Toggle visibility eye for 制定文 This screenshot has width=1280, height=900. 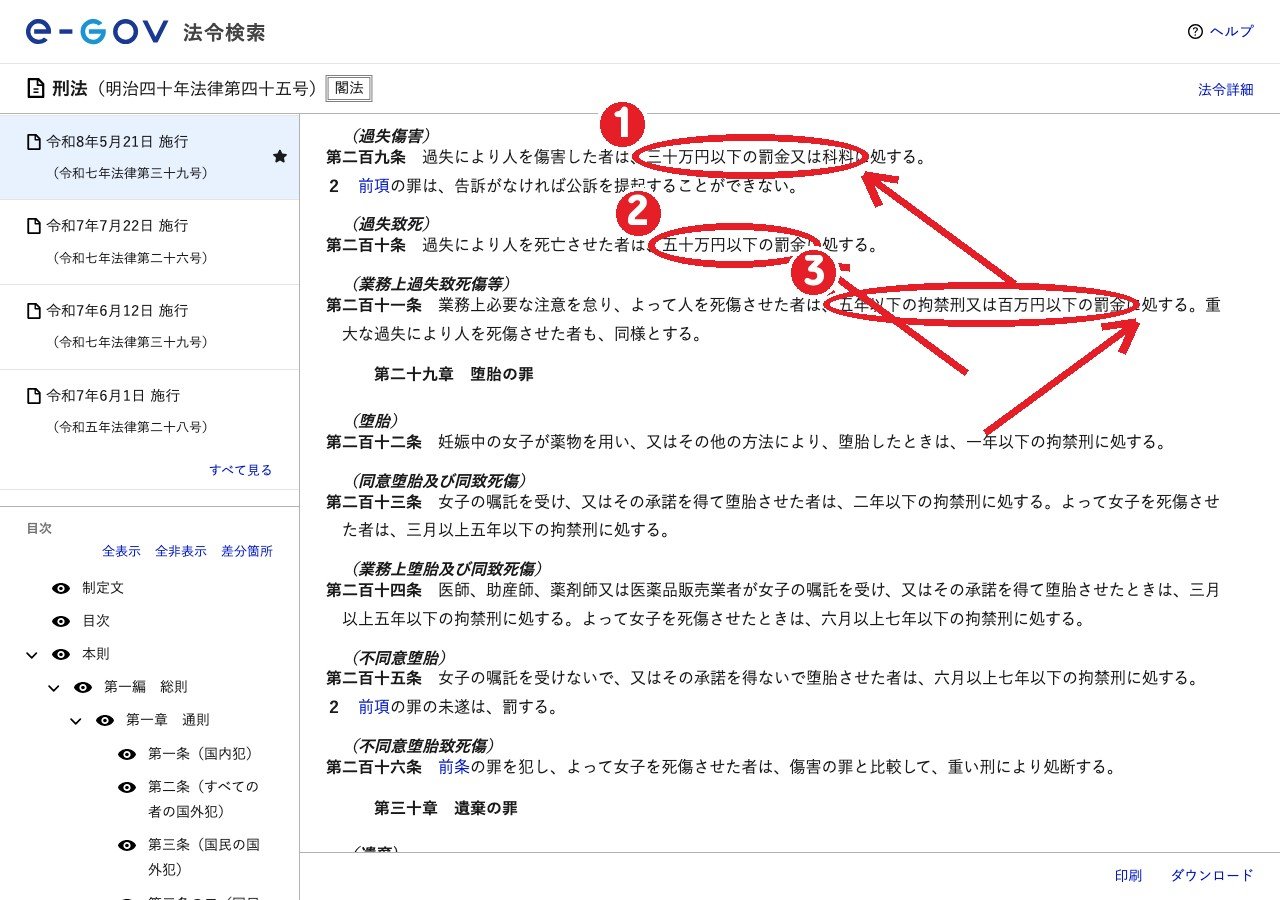coord(61,588)
